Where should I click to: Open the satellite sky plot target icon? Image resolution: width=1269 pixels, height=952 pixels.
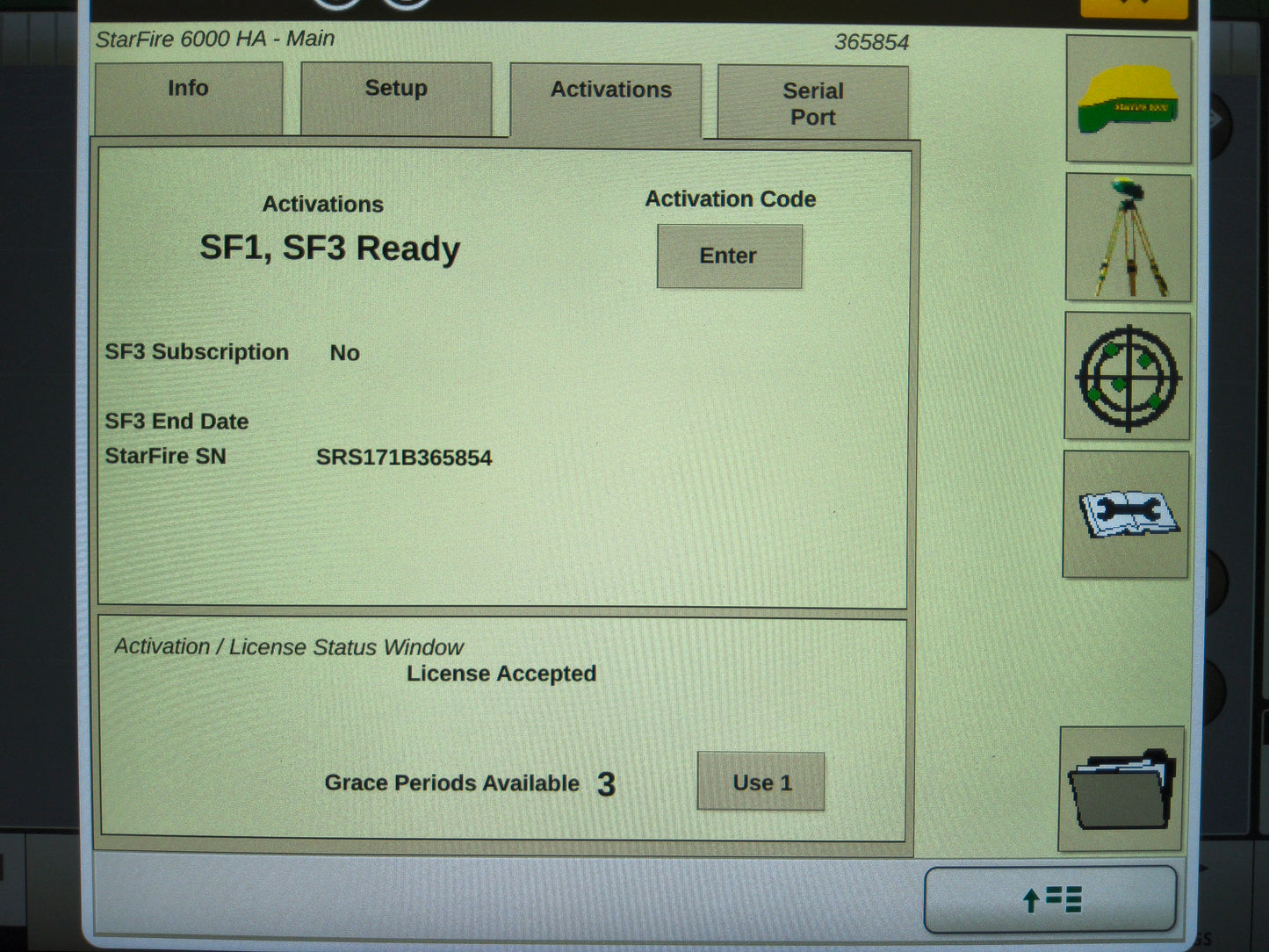tap(1128, 377)
